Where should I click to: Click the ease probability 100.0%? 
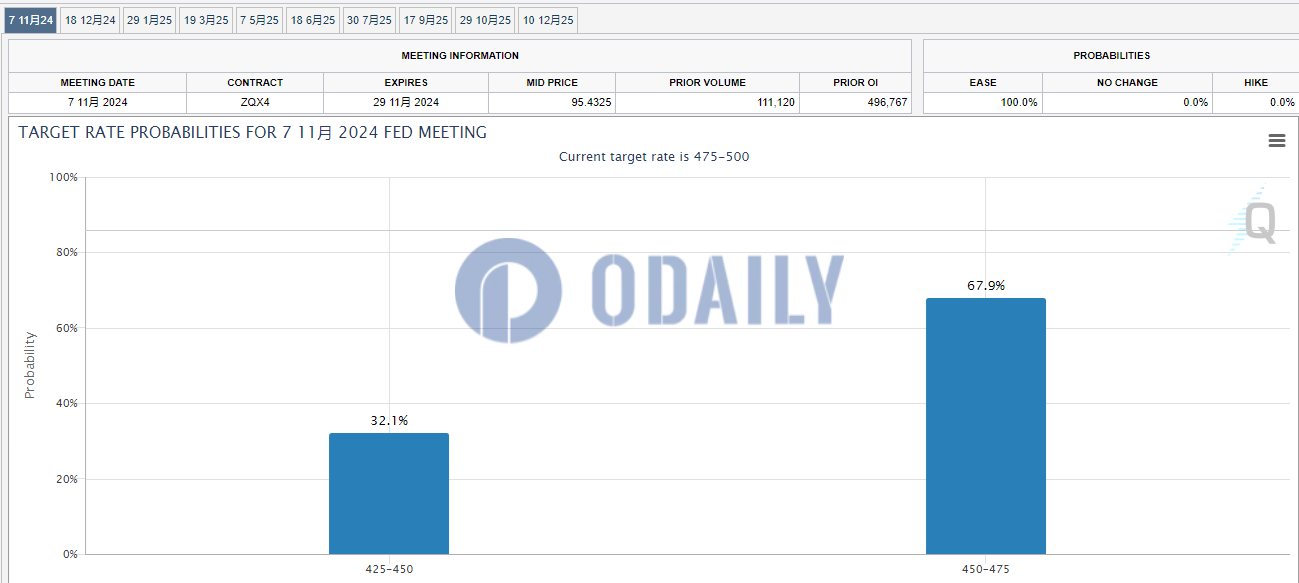coord(1019,102)
